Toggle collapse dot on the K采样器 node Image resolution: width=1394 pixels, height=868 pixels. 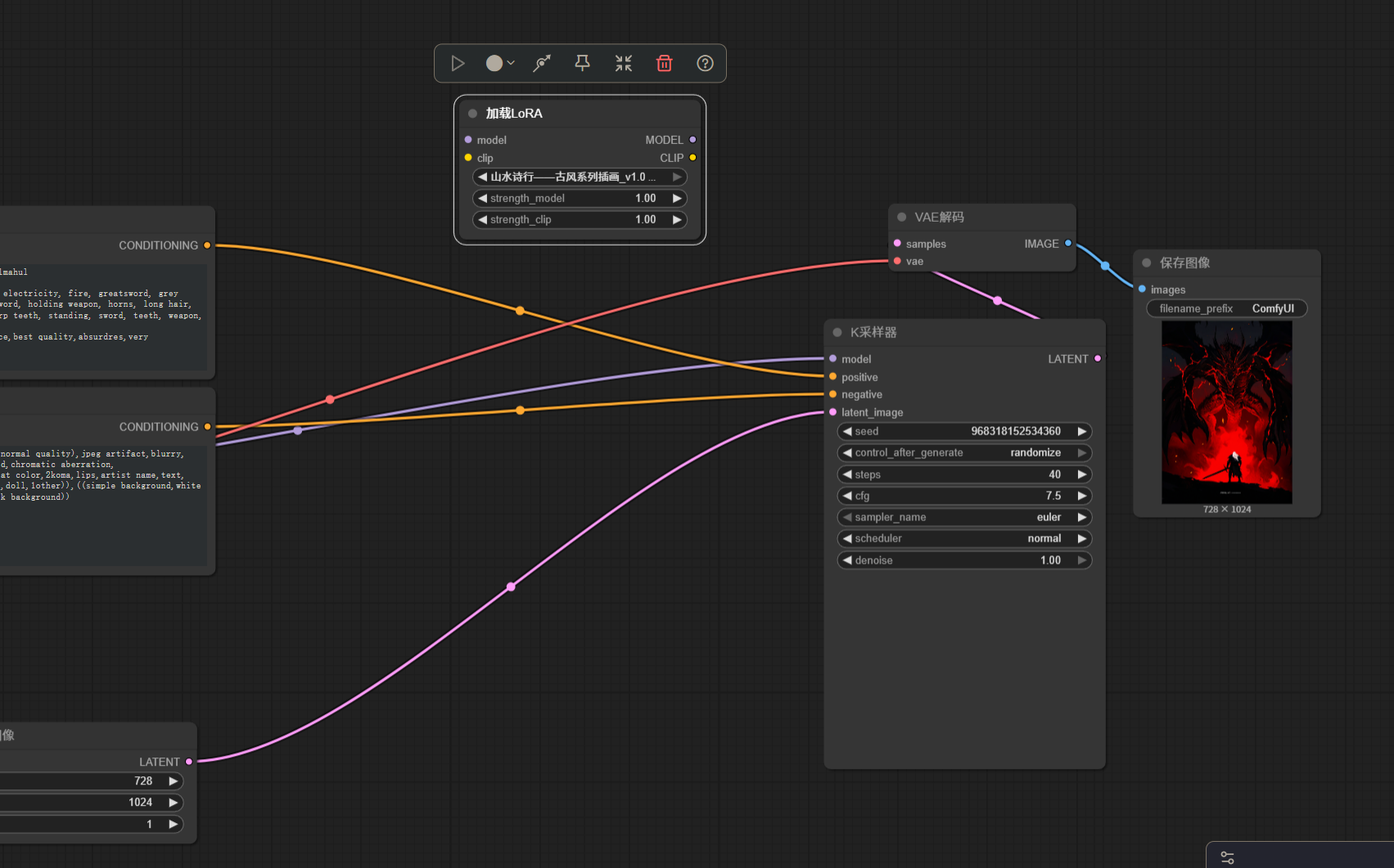click(x=837, y=332)
